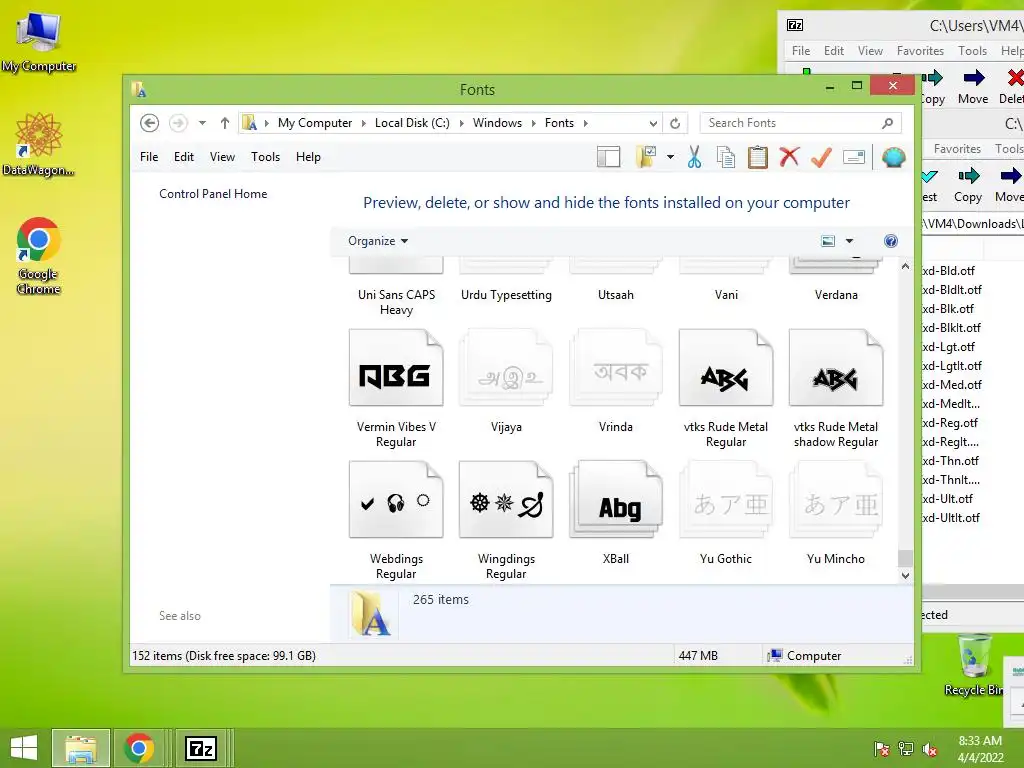Click Windows in the address breadcrumb
Image resolution: width=1024 pixels, height=768 pixels.
(x=497, y=123)
